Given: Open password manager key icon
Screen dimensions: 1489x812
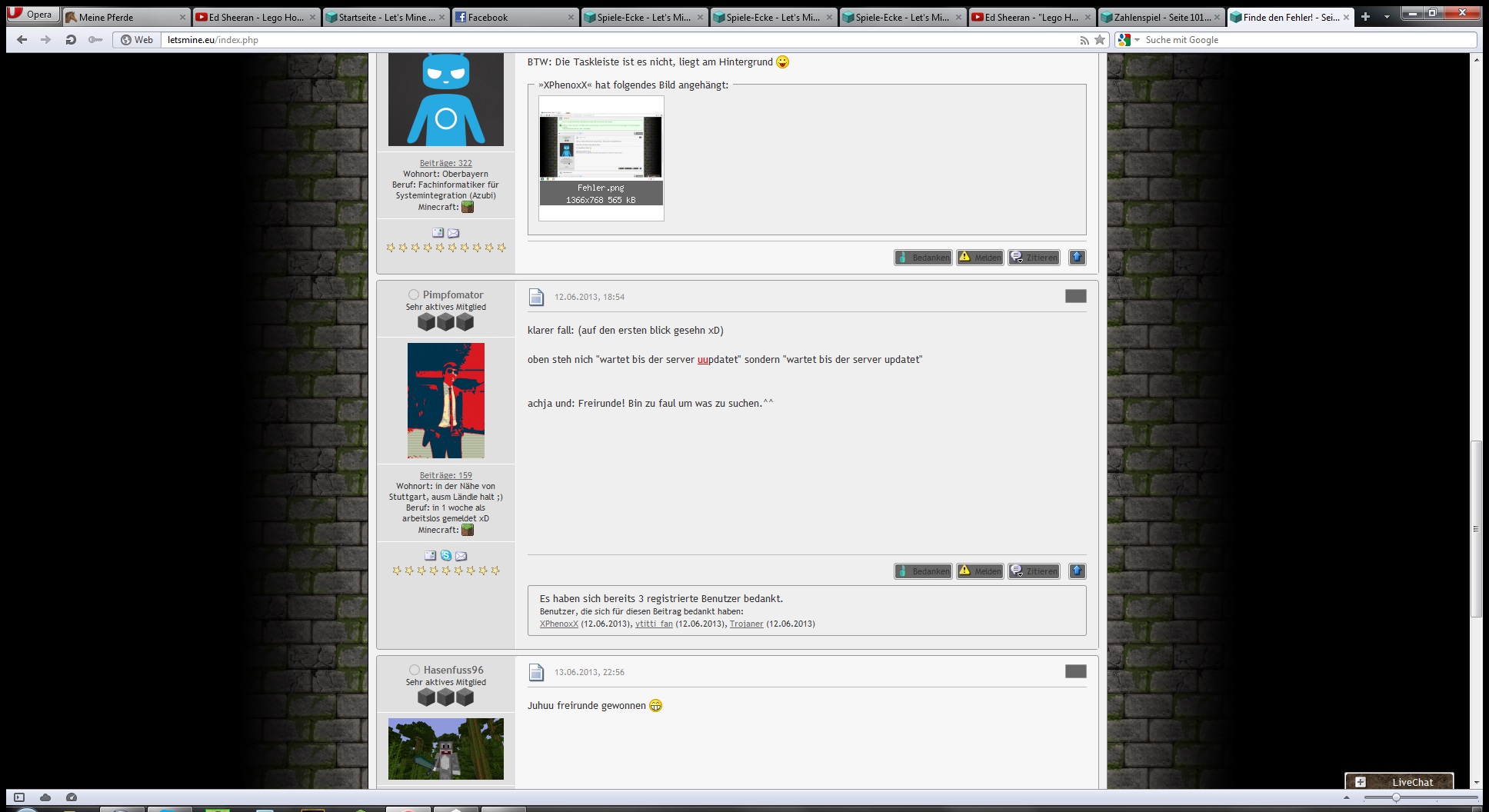Looking at the screenshot, I should pos(95,40).
